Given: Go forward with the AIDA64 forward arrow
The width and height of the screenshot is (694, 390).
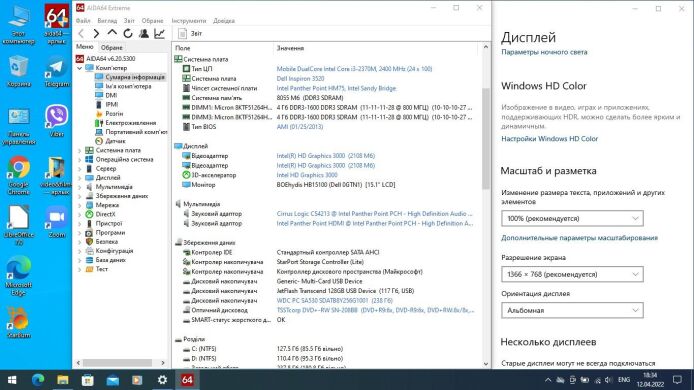Looking at the screenshot, I should point(96,33).
